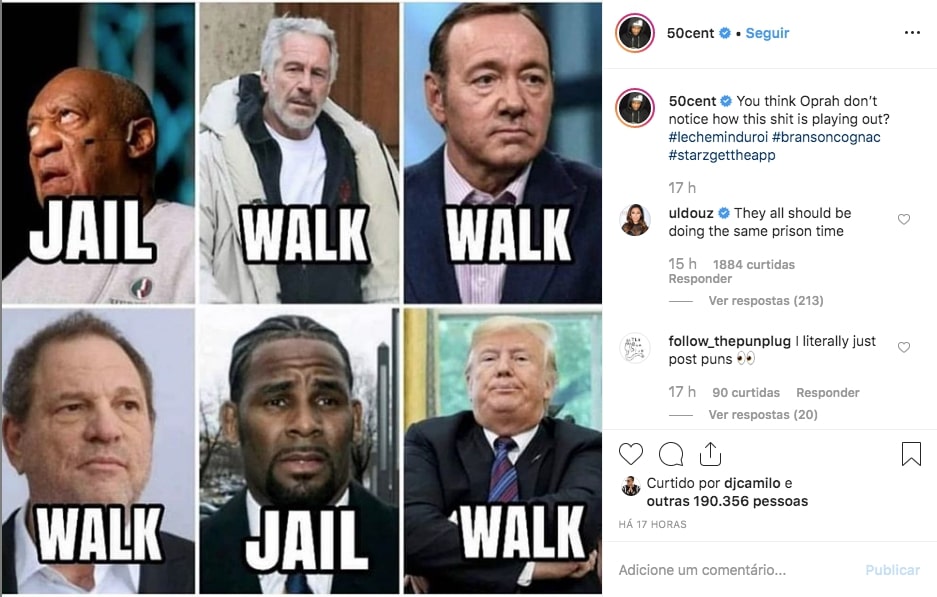Open the #lecheminduroi hashtag
The width and height of the screenshot is (937, 597).
click(718, 137)
